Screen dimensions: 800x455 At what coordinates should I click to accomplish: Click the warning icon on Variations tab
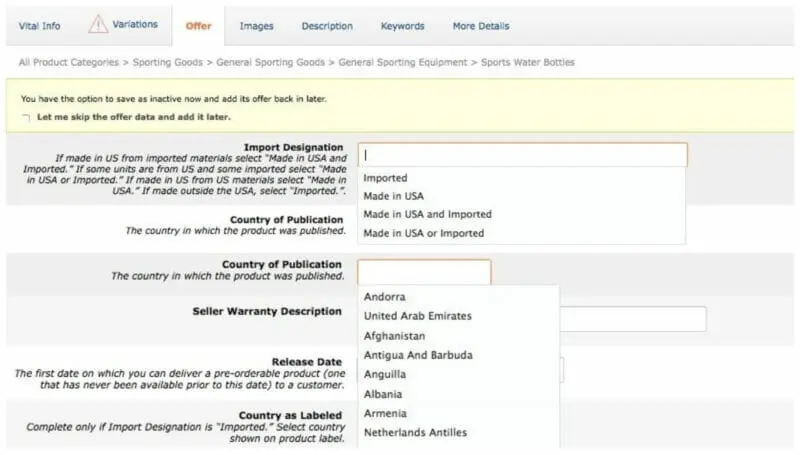98,24
